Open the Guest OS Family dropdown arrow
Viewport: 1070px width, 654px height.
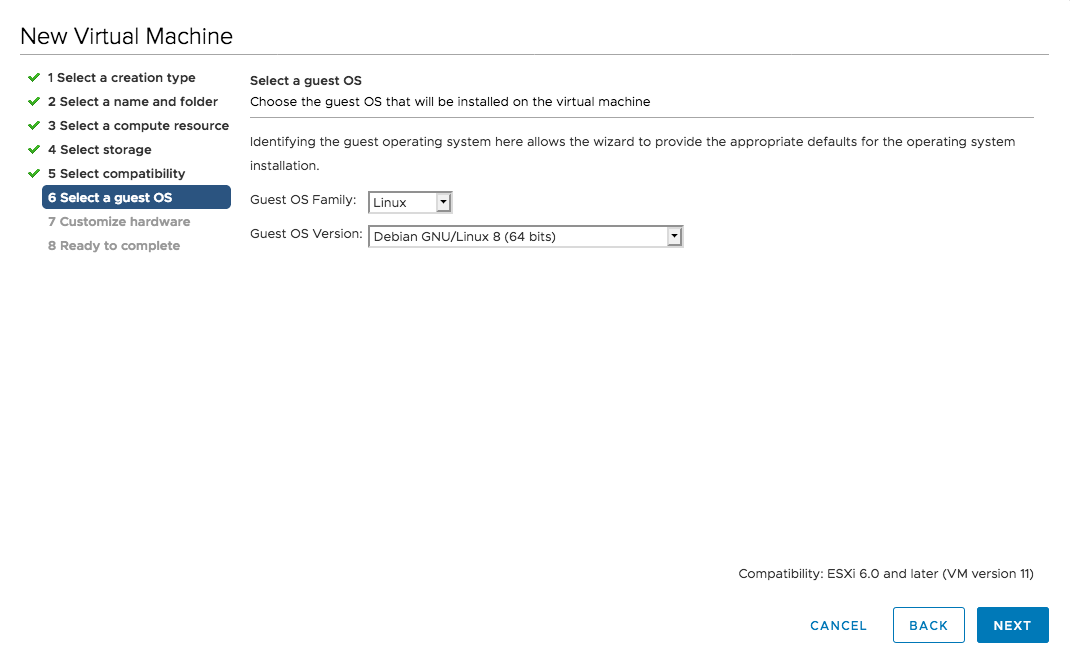click(x=443, y=201)
